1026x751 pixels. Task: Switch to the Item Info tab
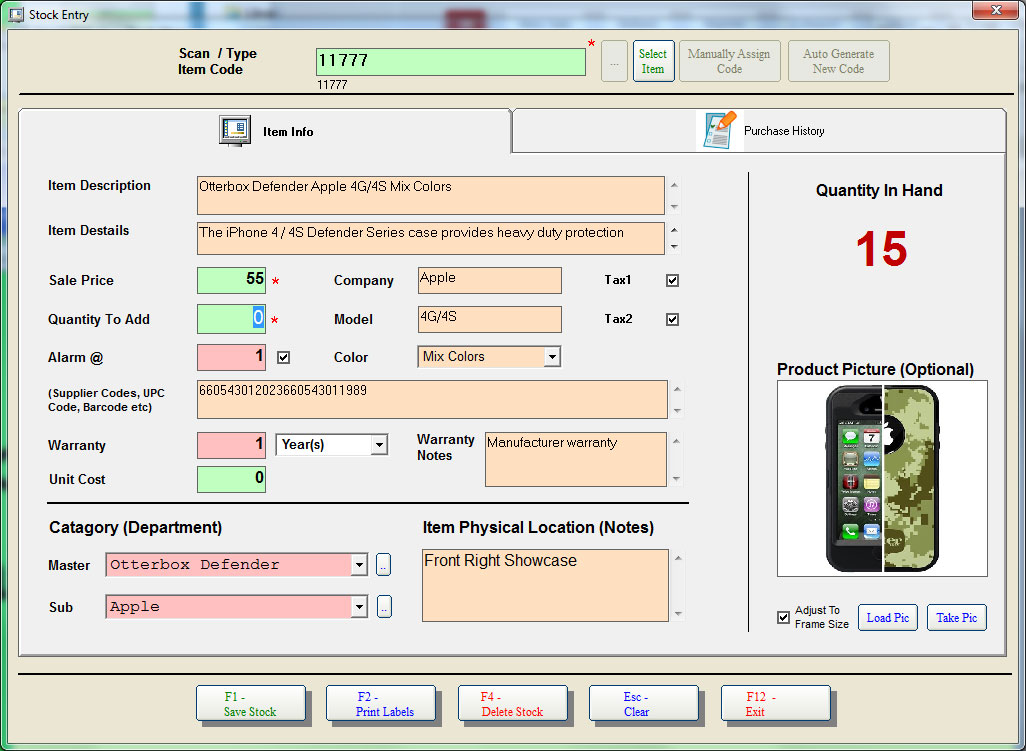[265, 131]
